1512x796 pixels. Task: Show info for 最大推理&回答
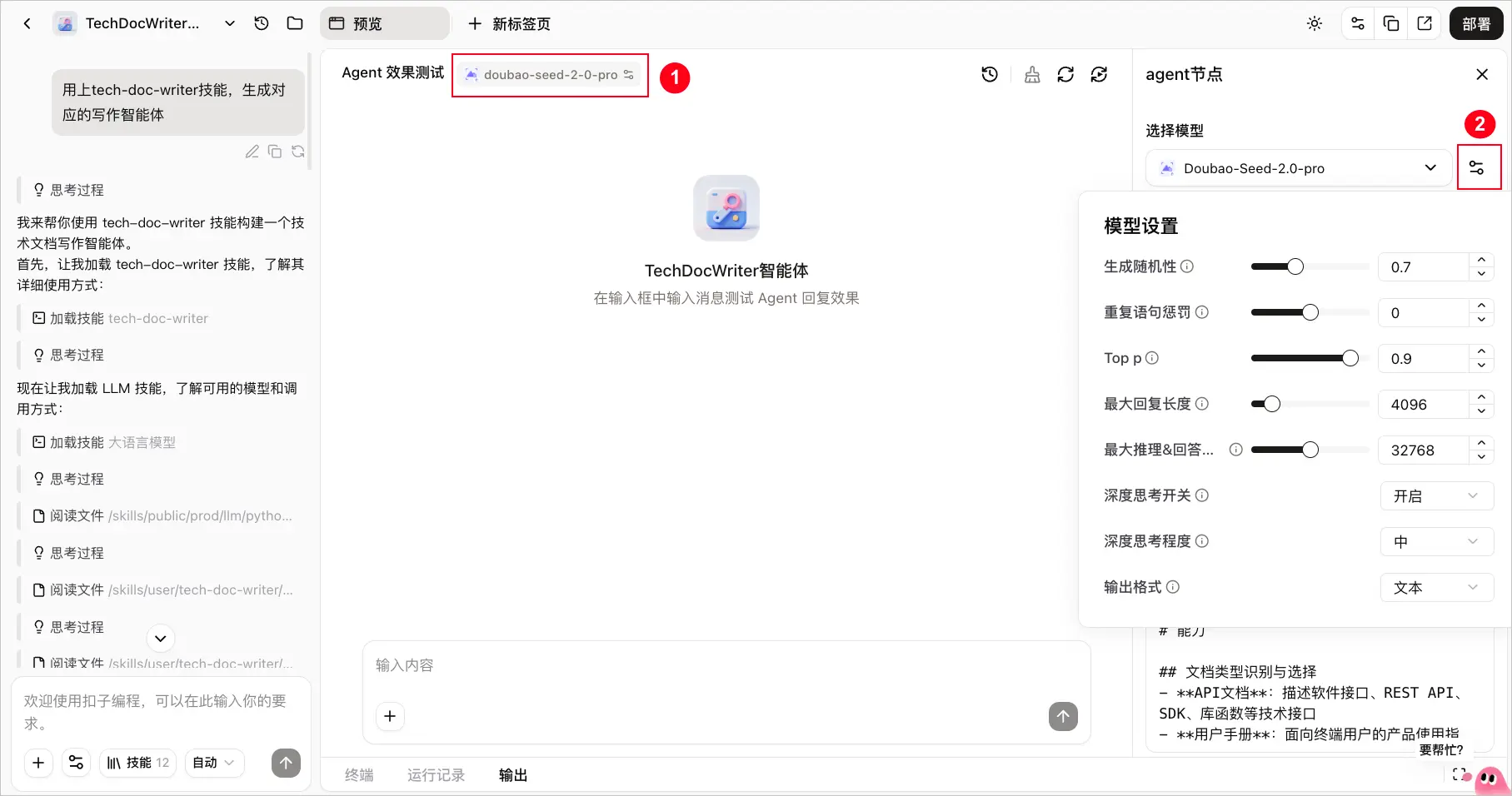(1236, 450)
